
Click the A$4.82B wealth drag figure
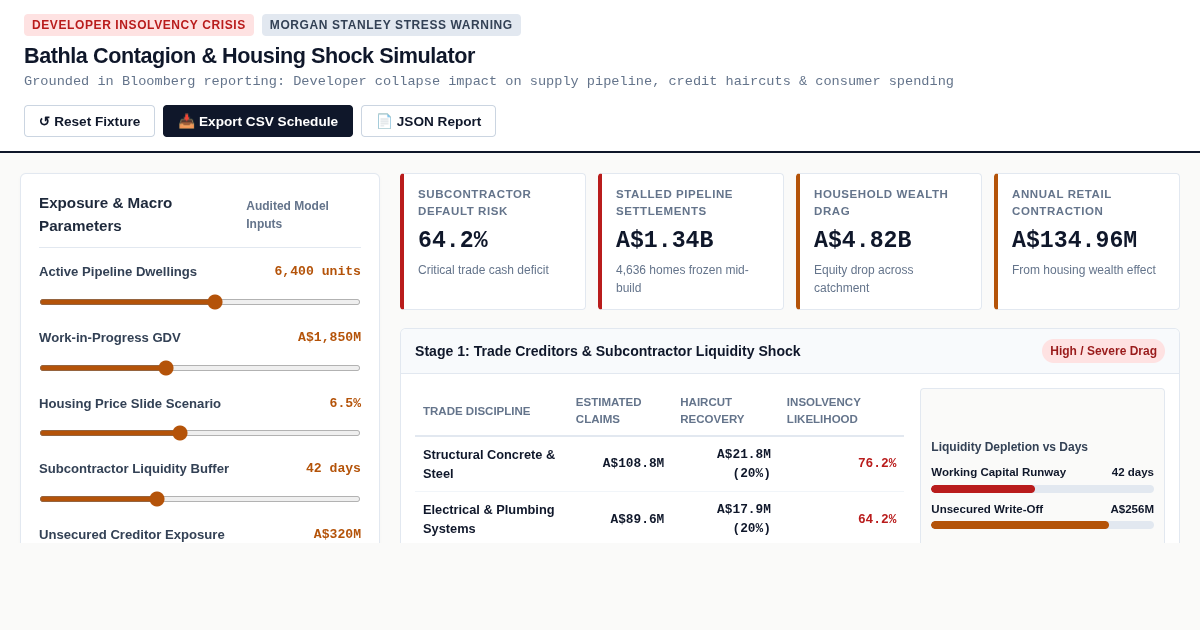[862, 241]
